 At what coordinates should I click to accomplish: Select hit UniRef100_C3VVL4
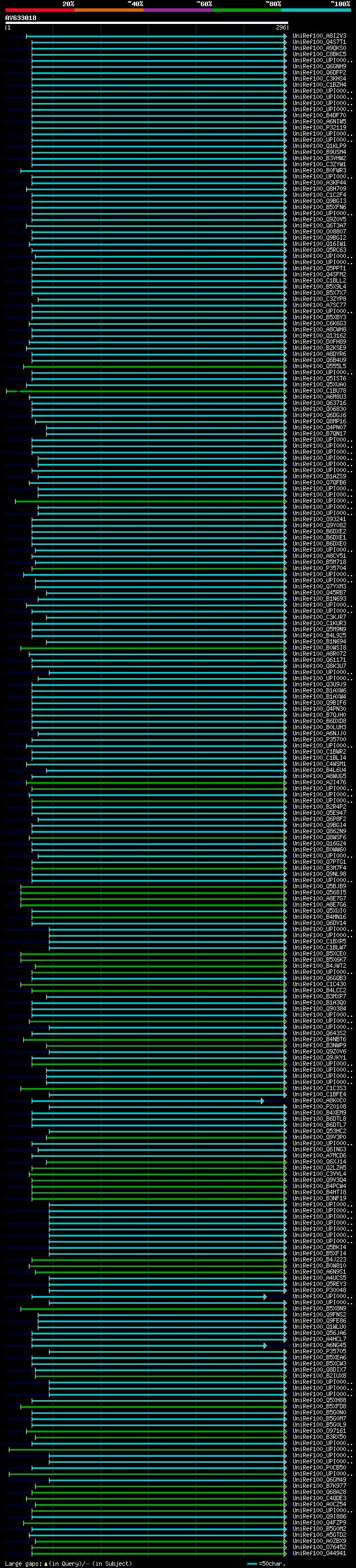(x=319, y=1174)
